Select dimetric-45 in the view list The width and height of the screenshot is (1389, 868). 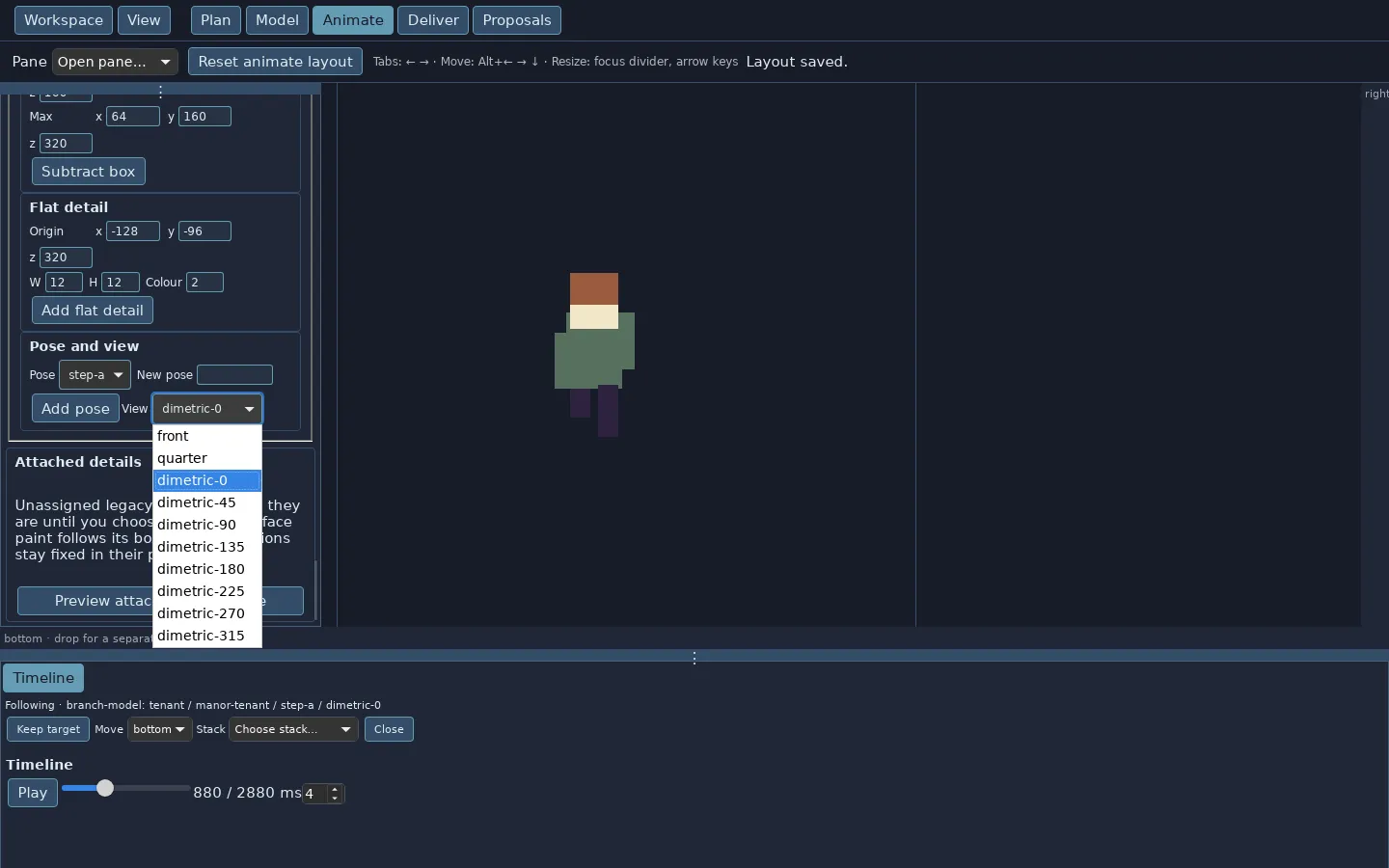coord(207,502)
